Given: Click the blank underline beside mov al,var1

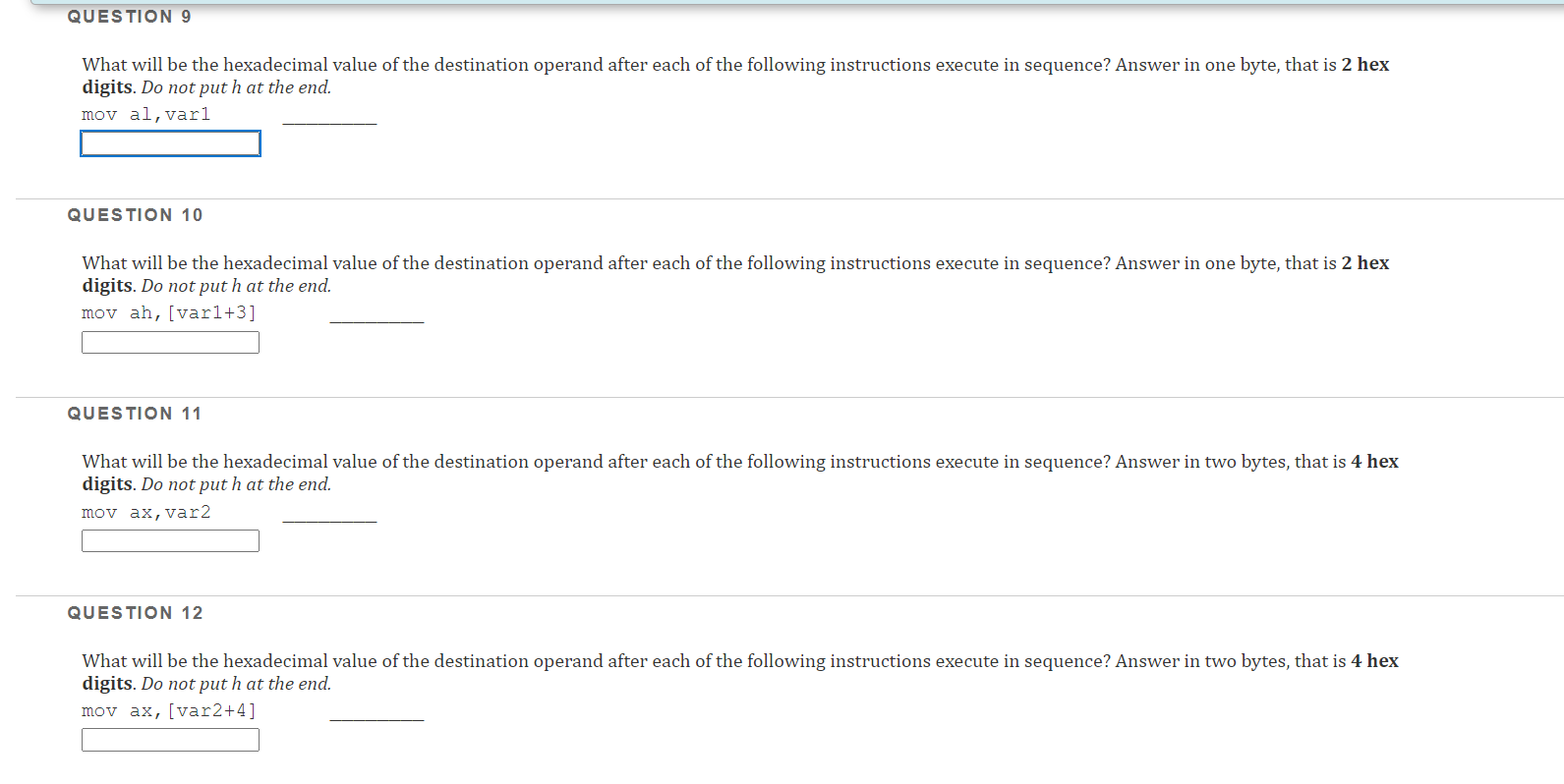Looking at the screenshot, I should [329, 123].
